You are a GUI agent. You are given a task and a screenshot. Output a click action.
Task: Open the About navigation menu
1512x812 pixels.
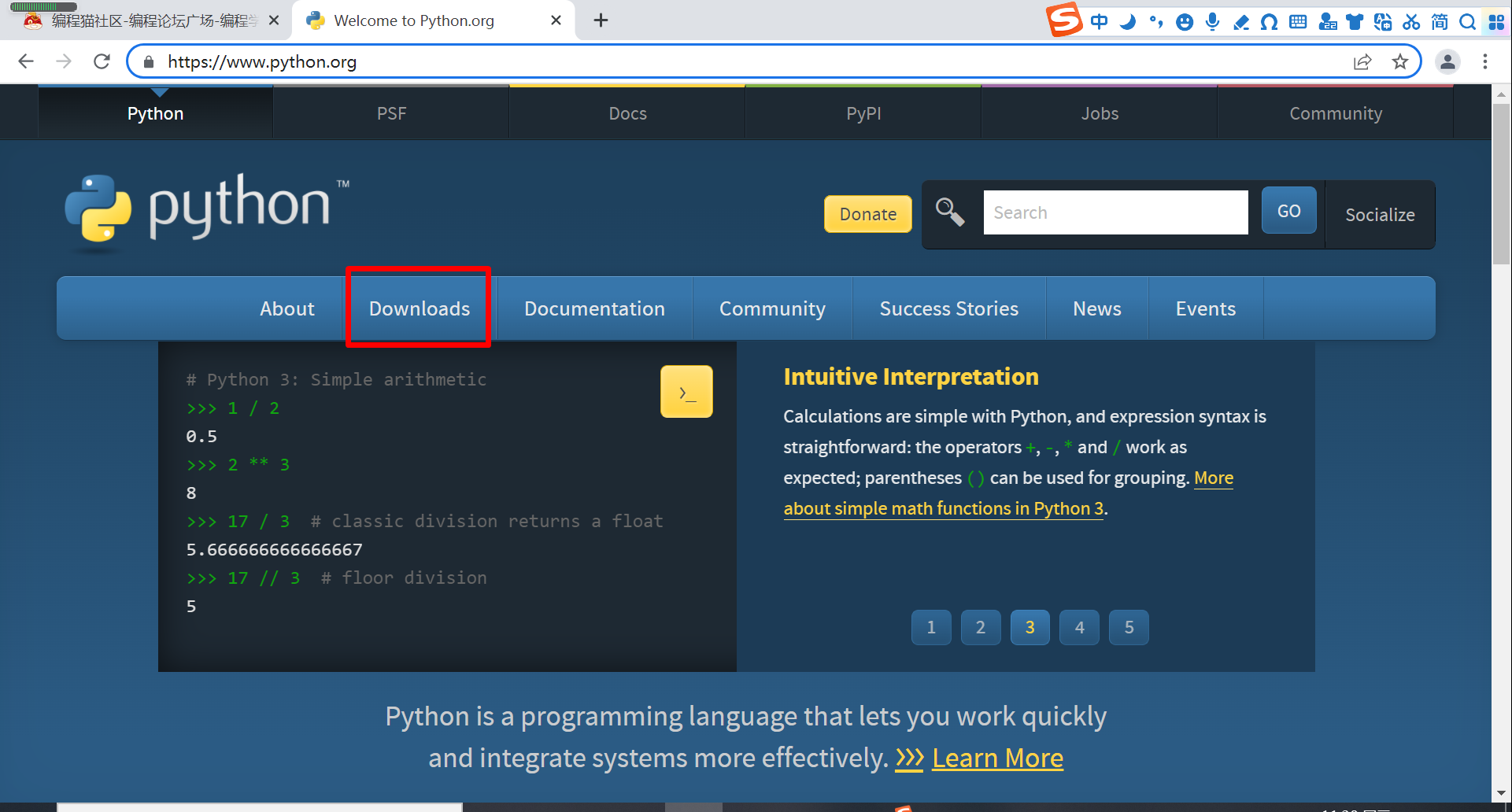287,308
